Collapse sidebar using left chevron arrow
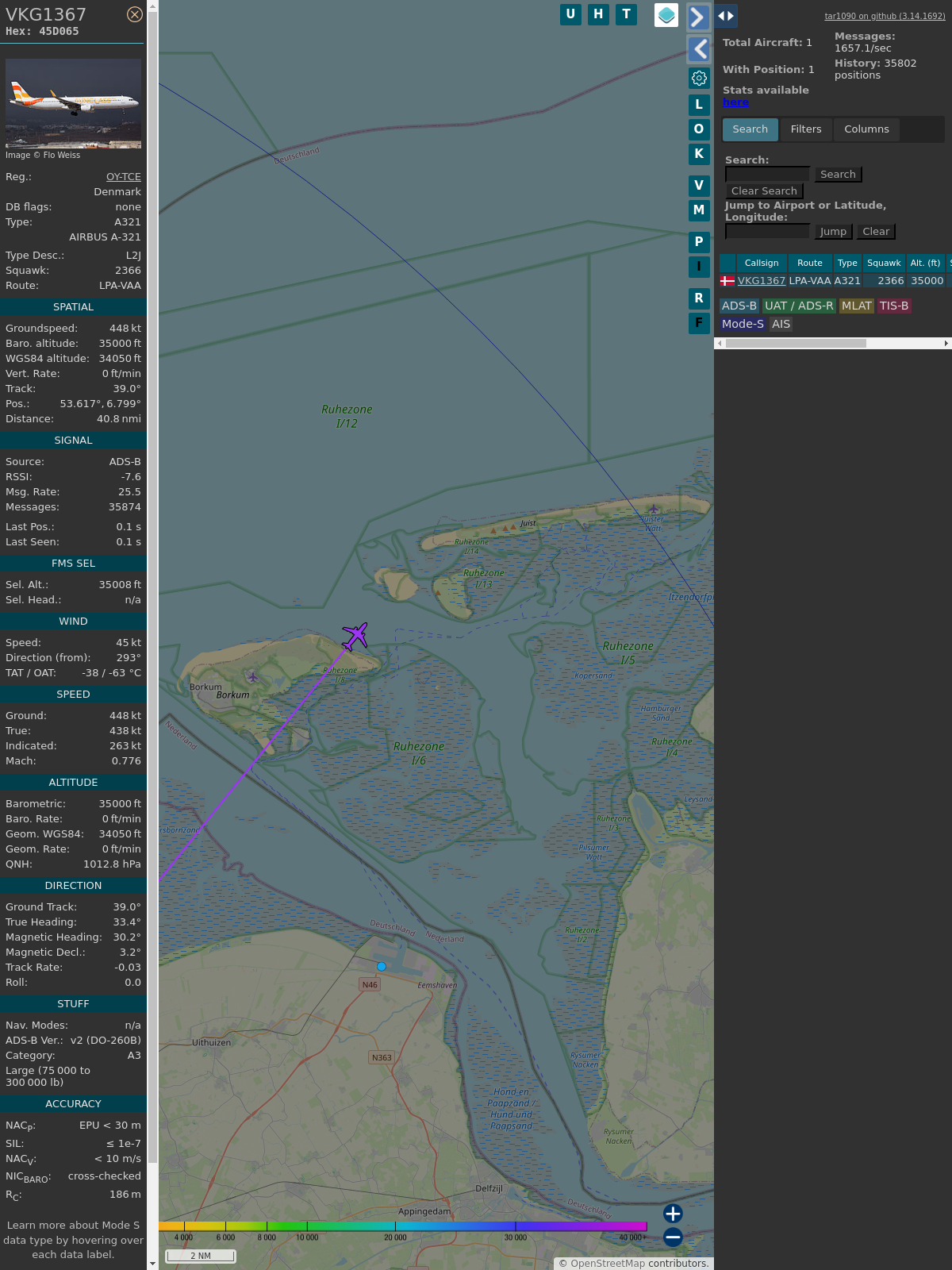The image size is (952, 1270). pos(698,49)
